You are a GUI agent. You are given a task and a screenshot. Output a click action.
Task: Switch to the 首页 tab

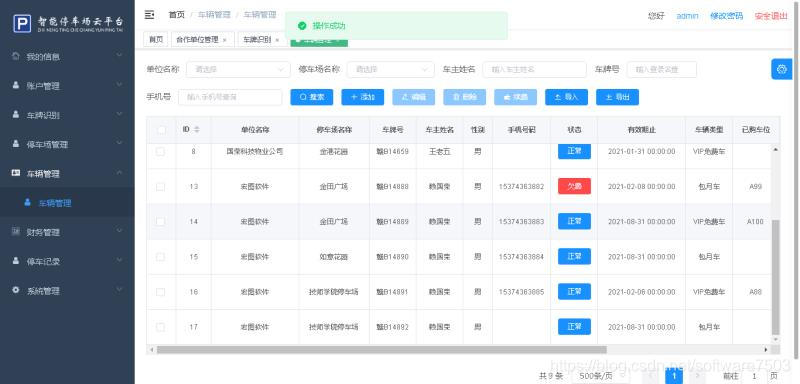156,40
